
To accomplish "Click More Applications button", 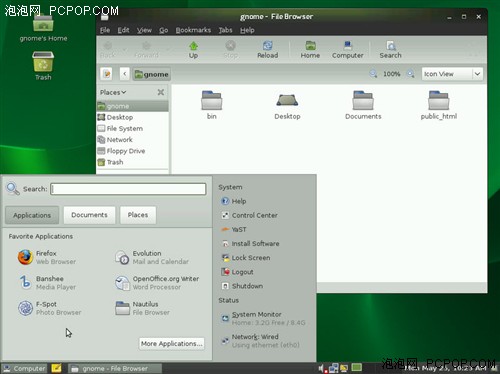I will pyautogui.click(x=172, y=343).
